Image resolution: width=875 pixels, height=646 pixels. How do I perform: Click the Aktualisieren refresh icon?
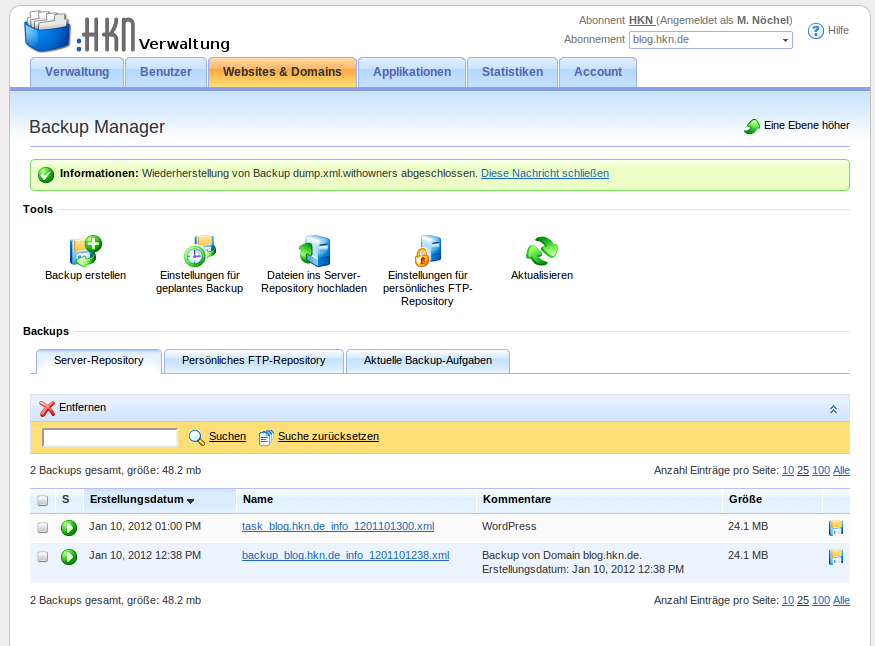(x=541, y=250)
